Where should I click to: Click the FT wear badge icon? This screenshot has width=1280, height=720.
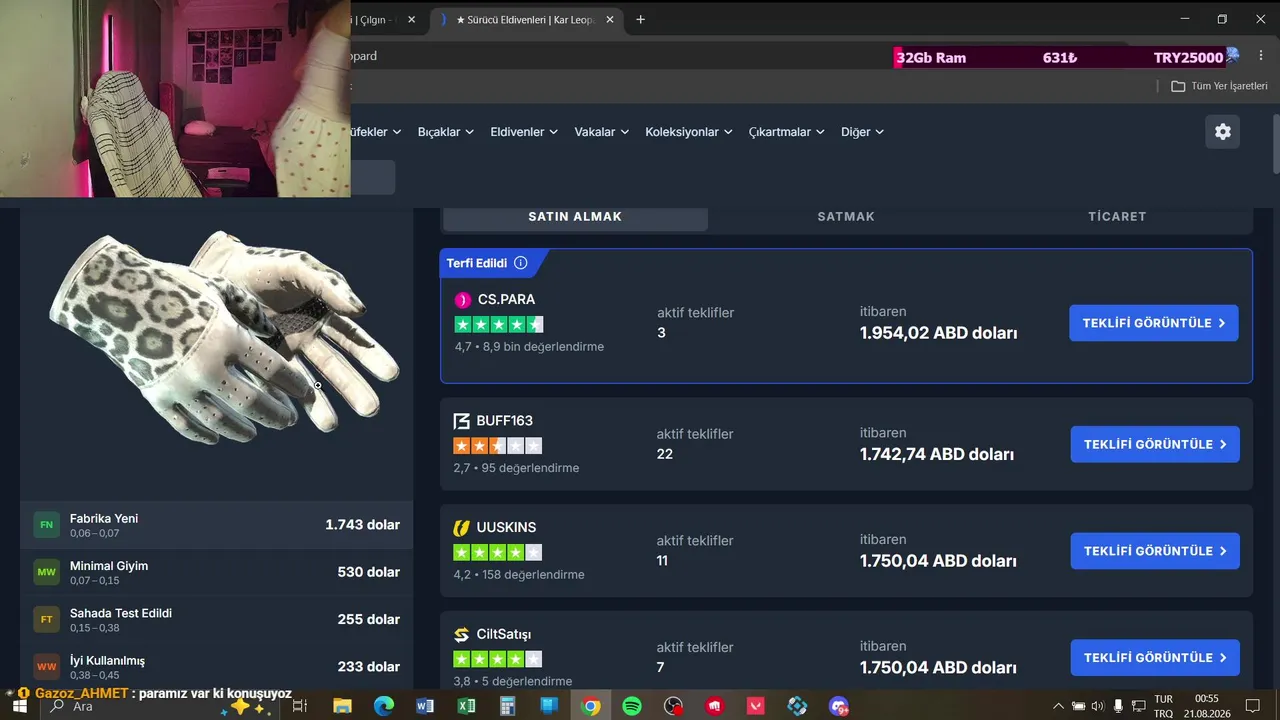coord(46,619)
